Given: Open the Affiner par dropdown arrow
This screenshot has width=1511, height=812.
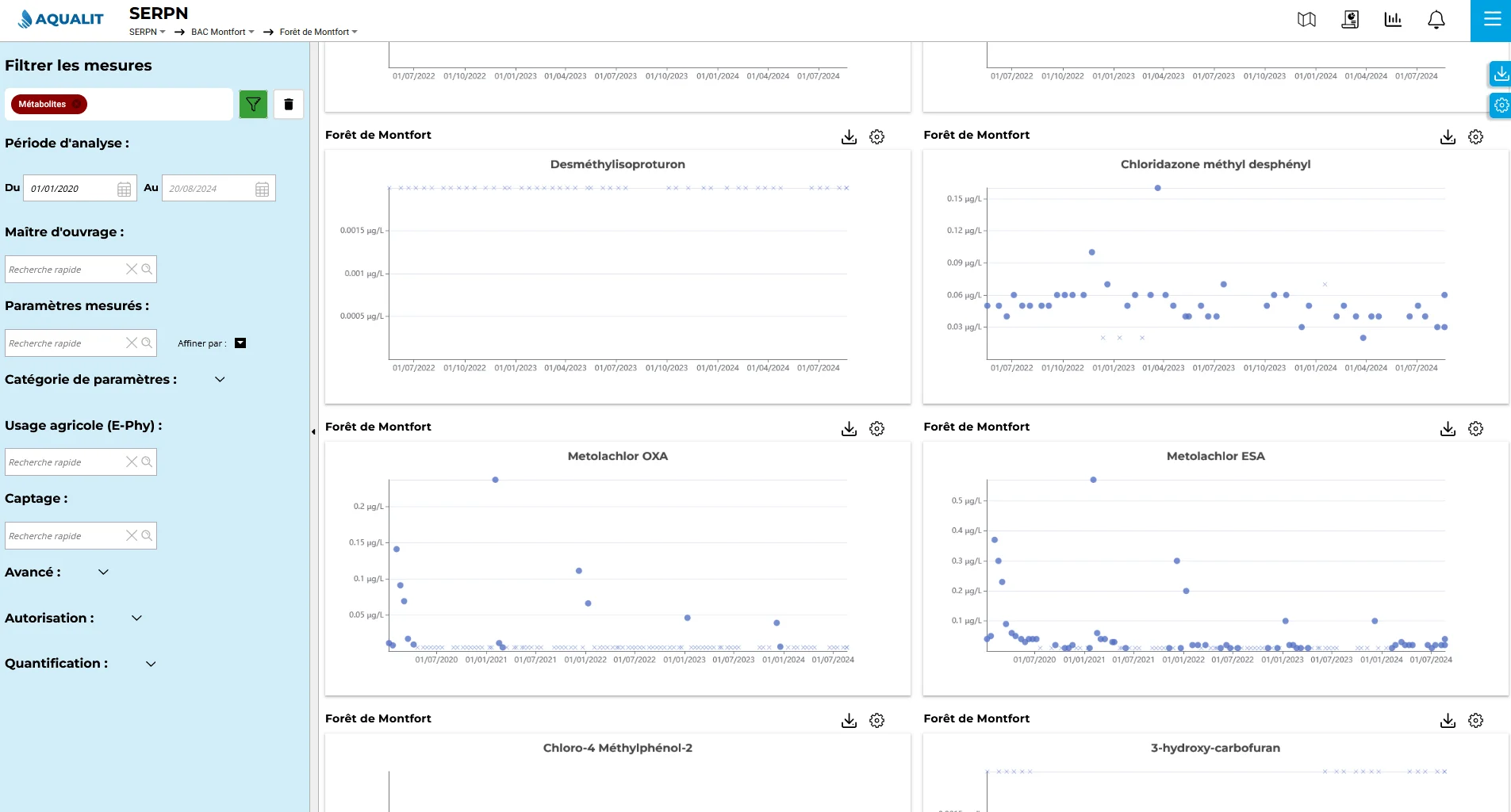Looking at the screenshot, I should 240,343.
